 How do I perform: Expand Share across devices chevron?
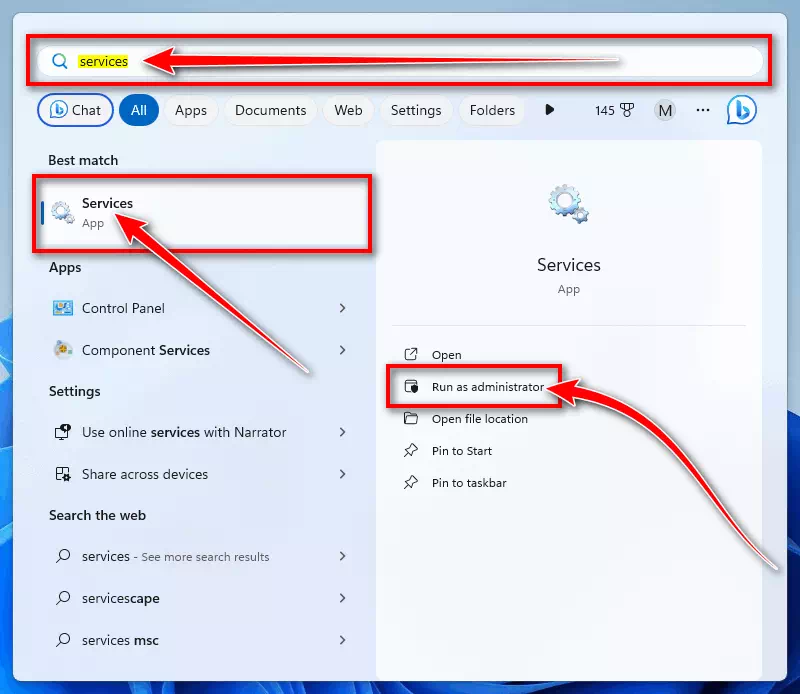tap(342, 474)
